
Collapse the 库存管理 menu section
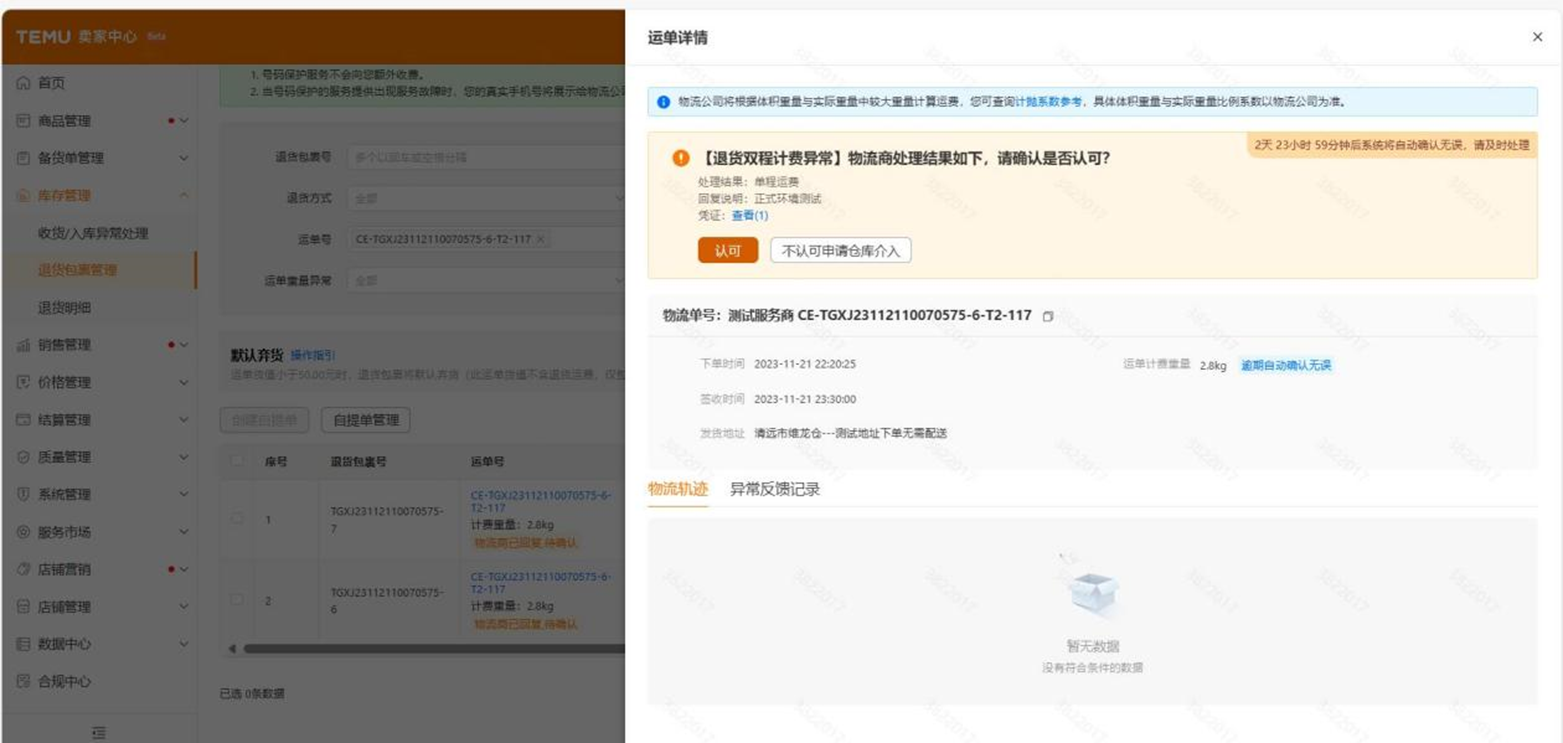tap(183, 196)
